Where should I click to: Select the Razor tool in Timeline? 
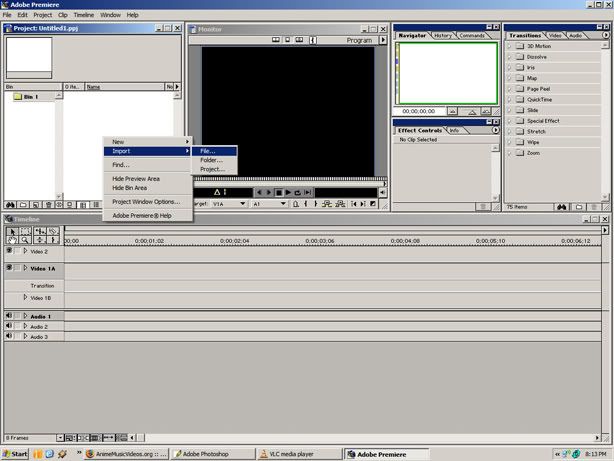coord(53,231)
